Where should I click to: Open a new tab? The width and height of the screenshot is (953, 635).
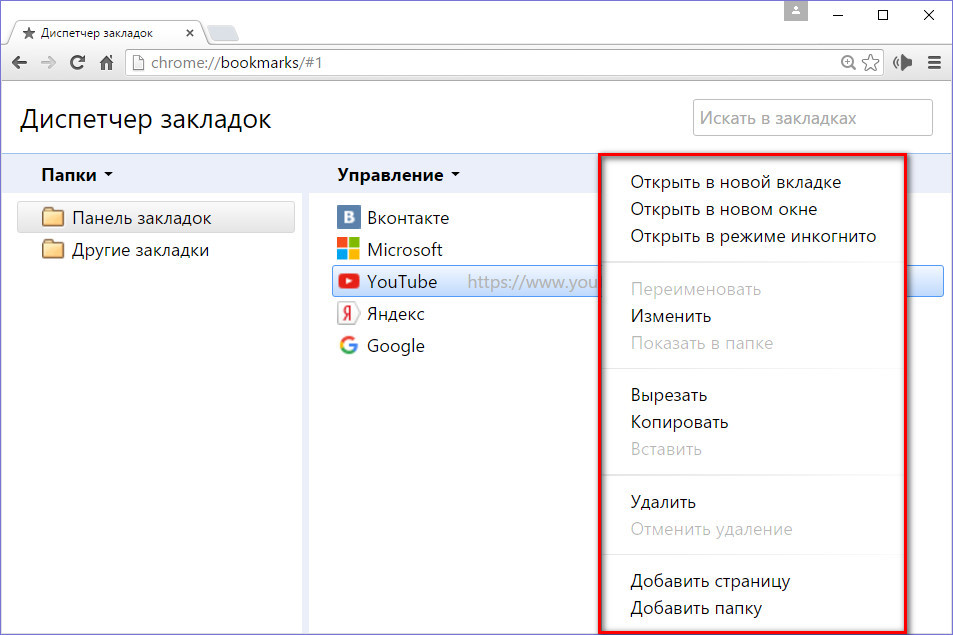tap(222, 33)
